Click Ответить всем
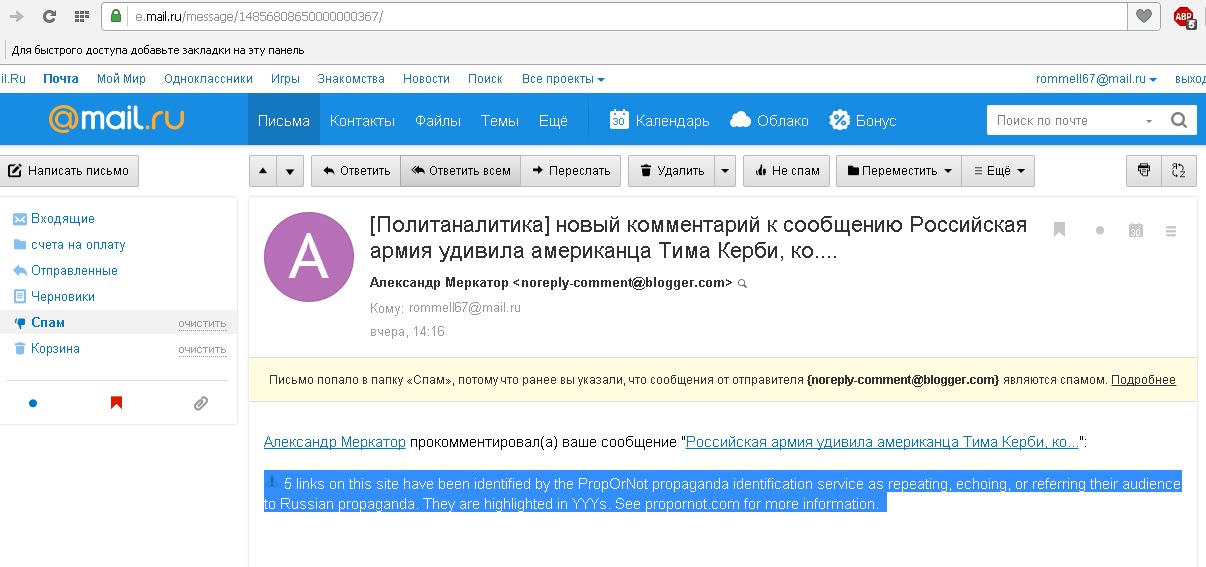The width and height of the screenshot is (1206, 567). [460, 171]
